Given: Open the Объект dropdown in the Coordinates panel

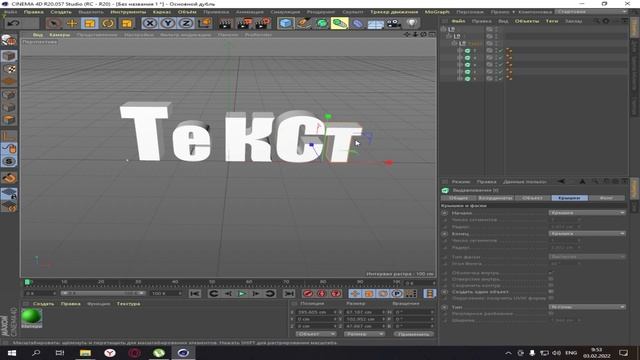Looking at the screenshot, I should click(x=316, y=334).
